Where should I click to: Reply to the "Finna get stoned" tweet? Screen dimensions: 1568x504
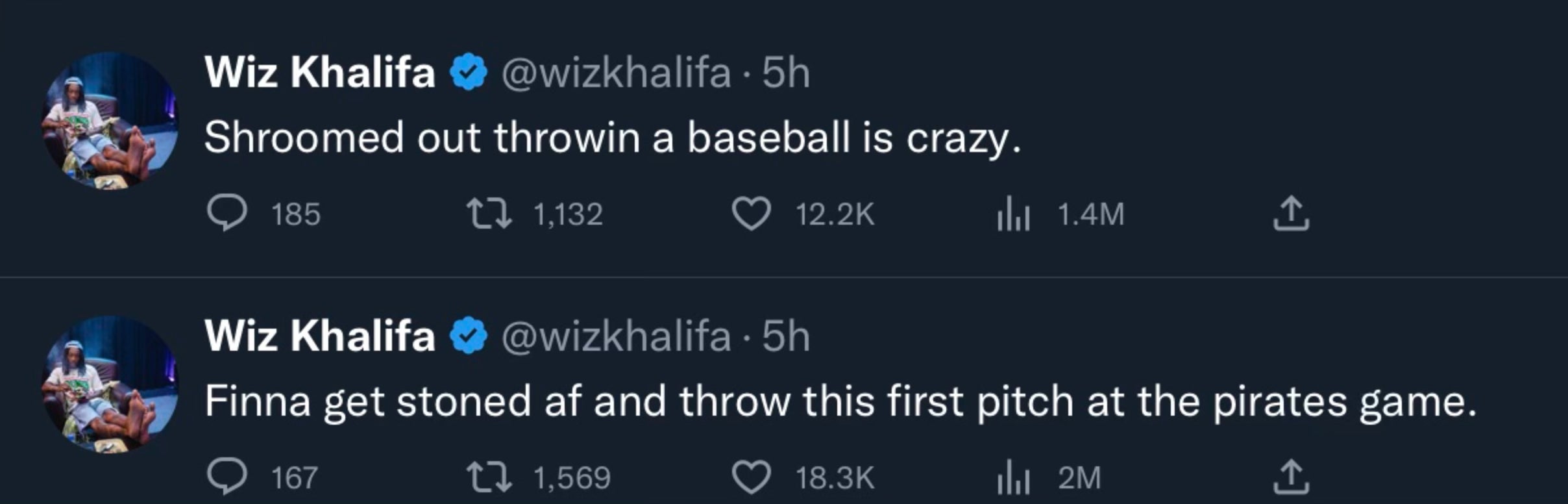coord(227,477)
